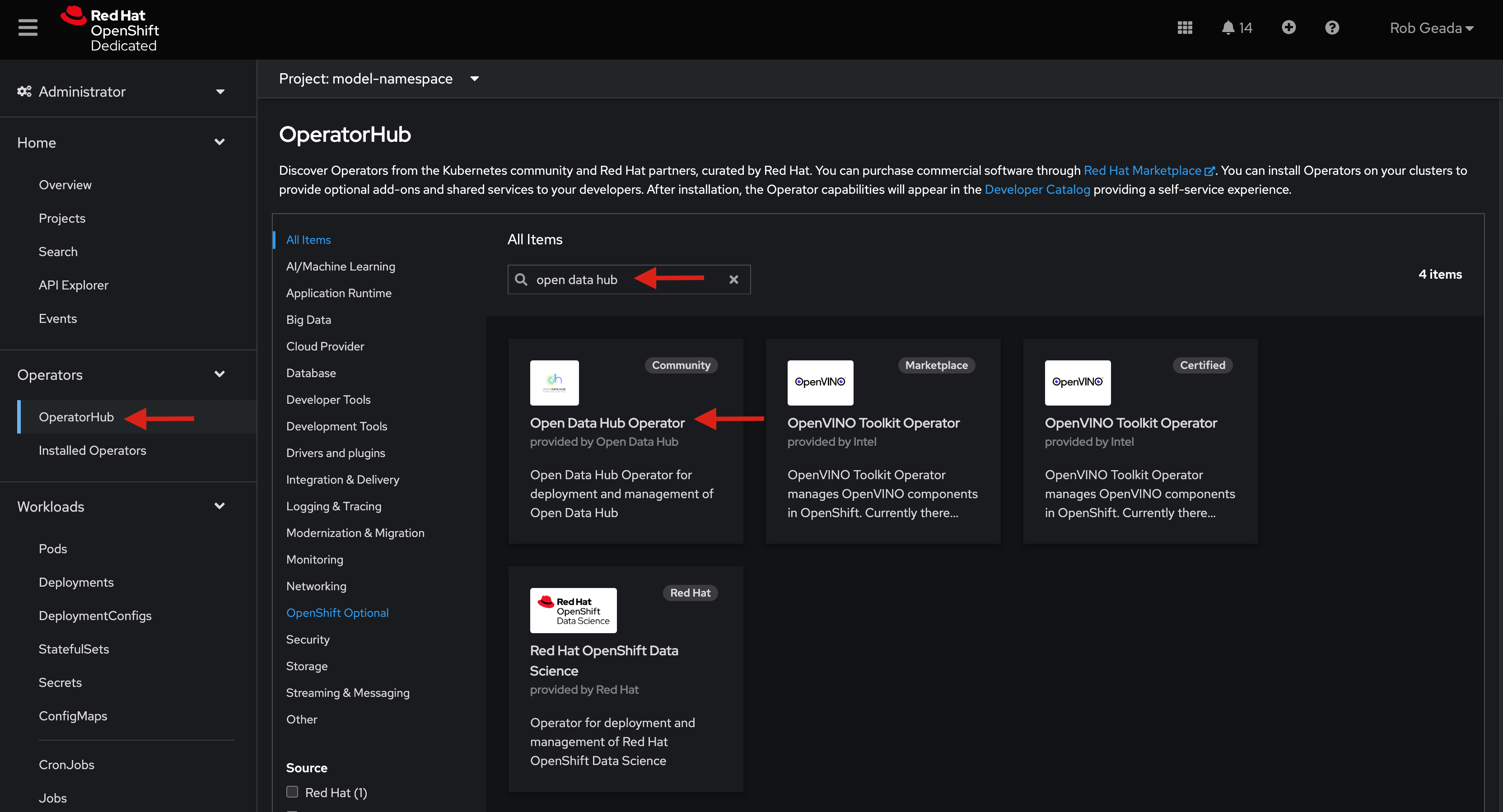Viewport: 1503px width, 812px height.
Task: Open the notifications bell showing 14
Action: (1237, 28)
